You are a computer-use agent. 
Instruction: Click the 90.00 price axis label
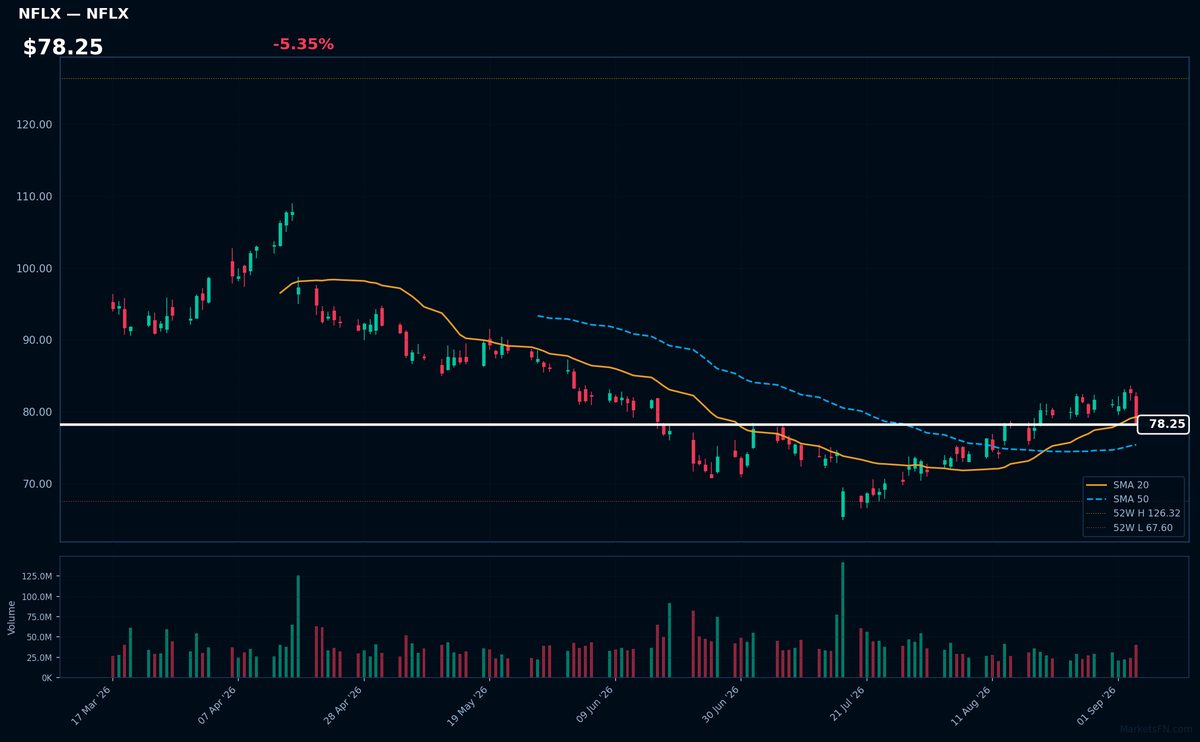tap(38, 340)
